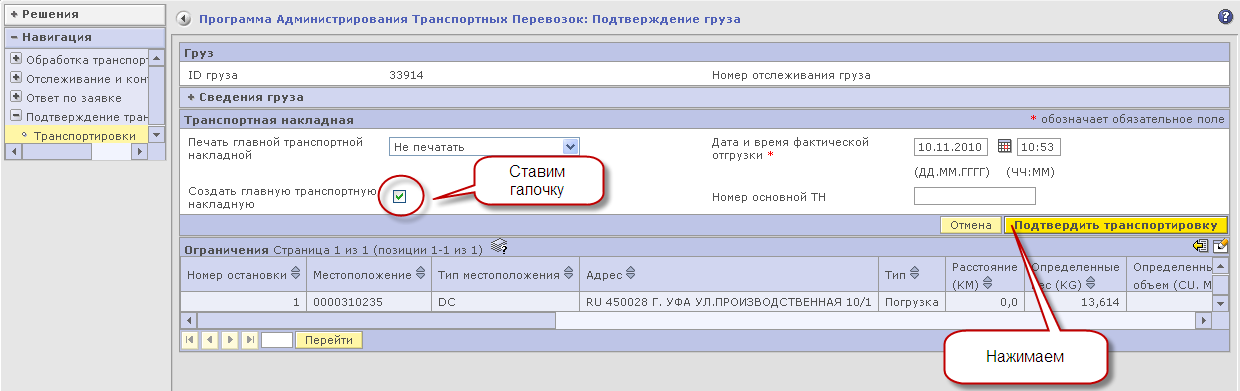
Task: Open the help question mark icon
Action: pos(1225,17)
